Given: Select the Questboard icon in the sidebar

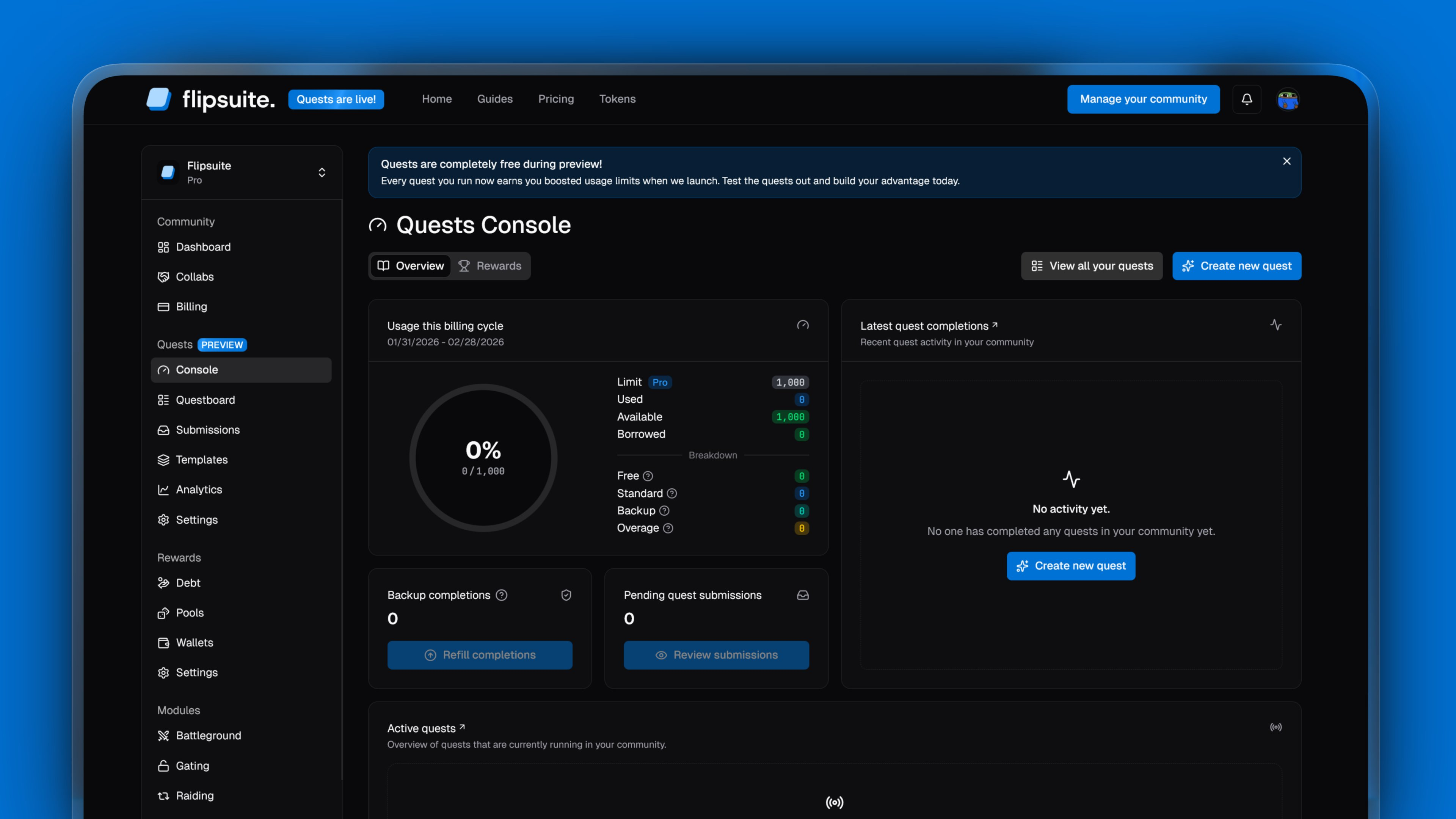Looking at the screenshot, I should (x=163, y=400).
